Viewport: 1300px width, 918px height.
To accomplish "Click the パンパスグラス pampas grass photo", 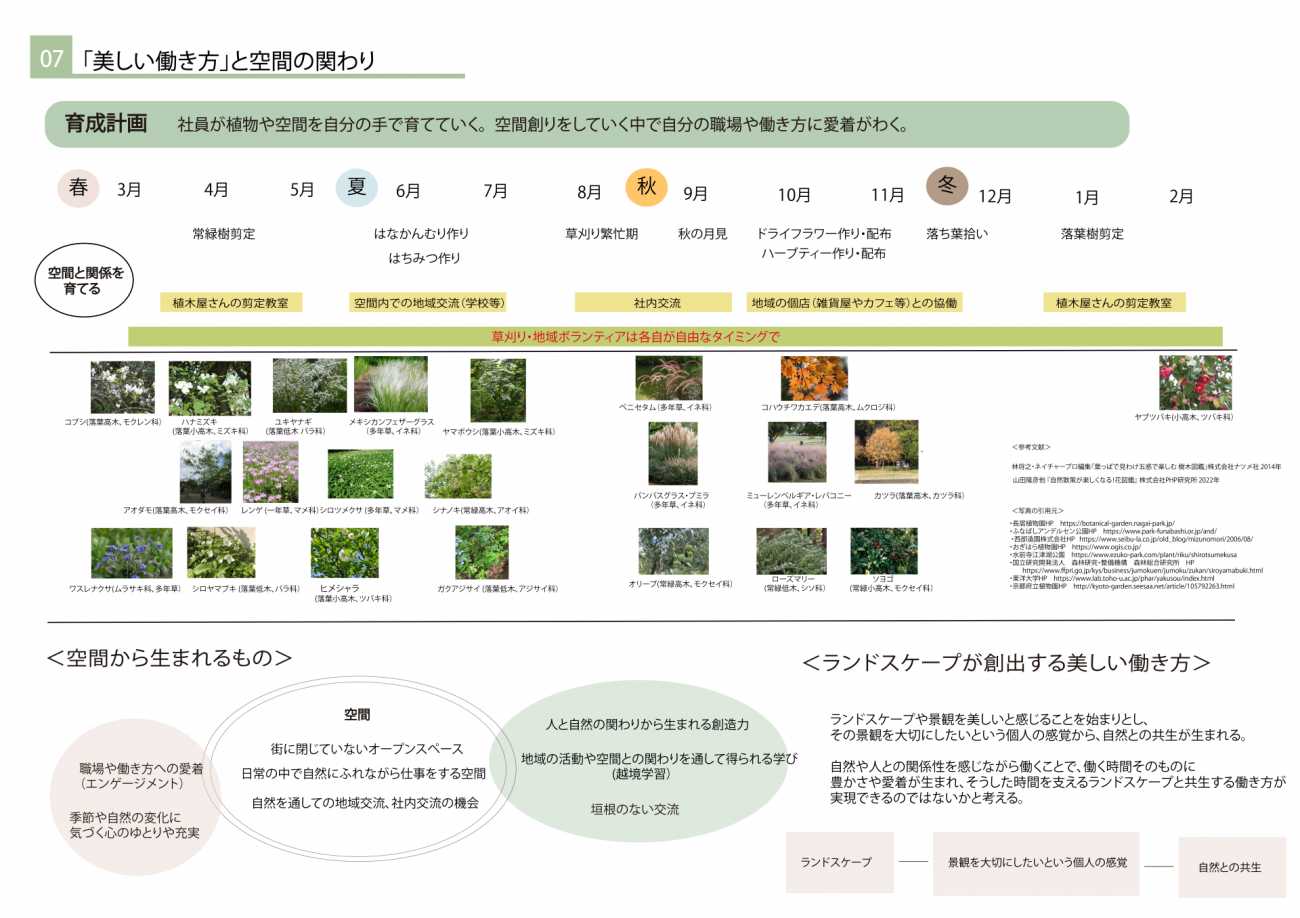I will point(672,454).
